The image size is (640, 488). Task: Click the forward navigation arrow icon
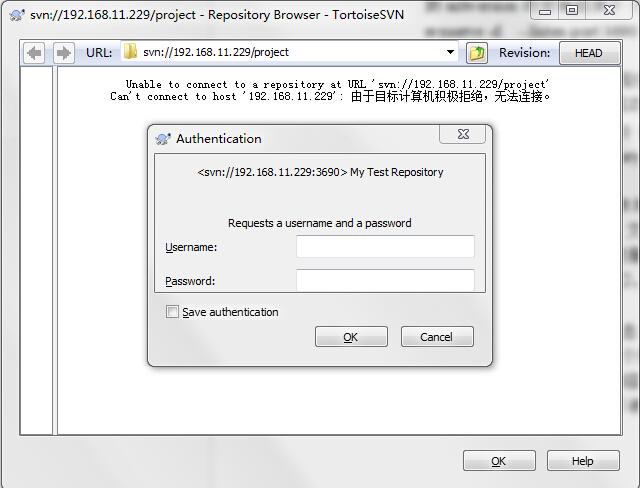point(64,53)
